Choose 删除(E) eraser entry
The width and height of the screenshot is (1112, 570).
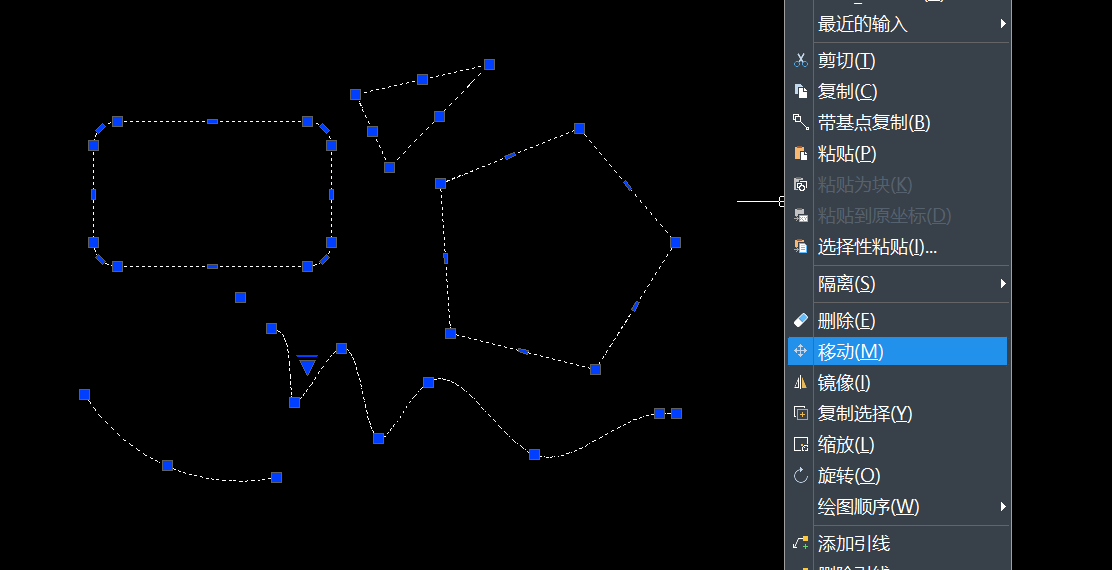point(898,320)
